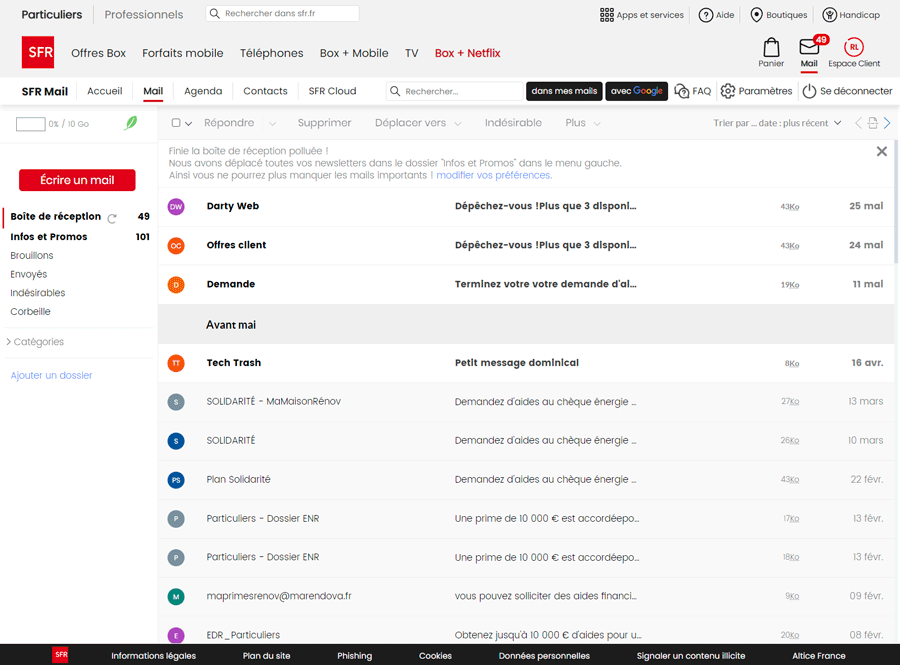Viewport: 900px width, 665px height.
Task: Click Darty Web sender avatar
Action: coord(176,207)
